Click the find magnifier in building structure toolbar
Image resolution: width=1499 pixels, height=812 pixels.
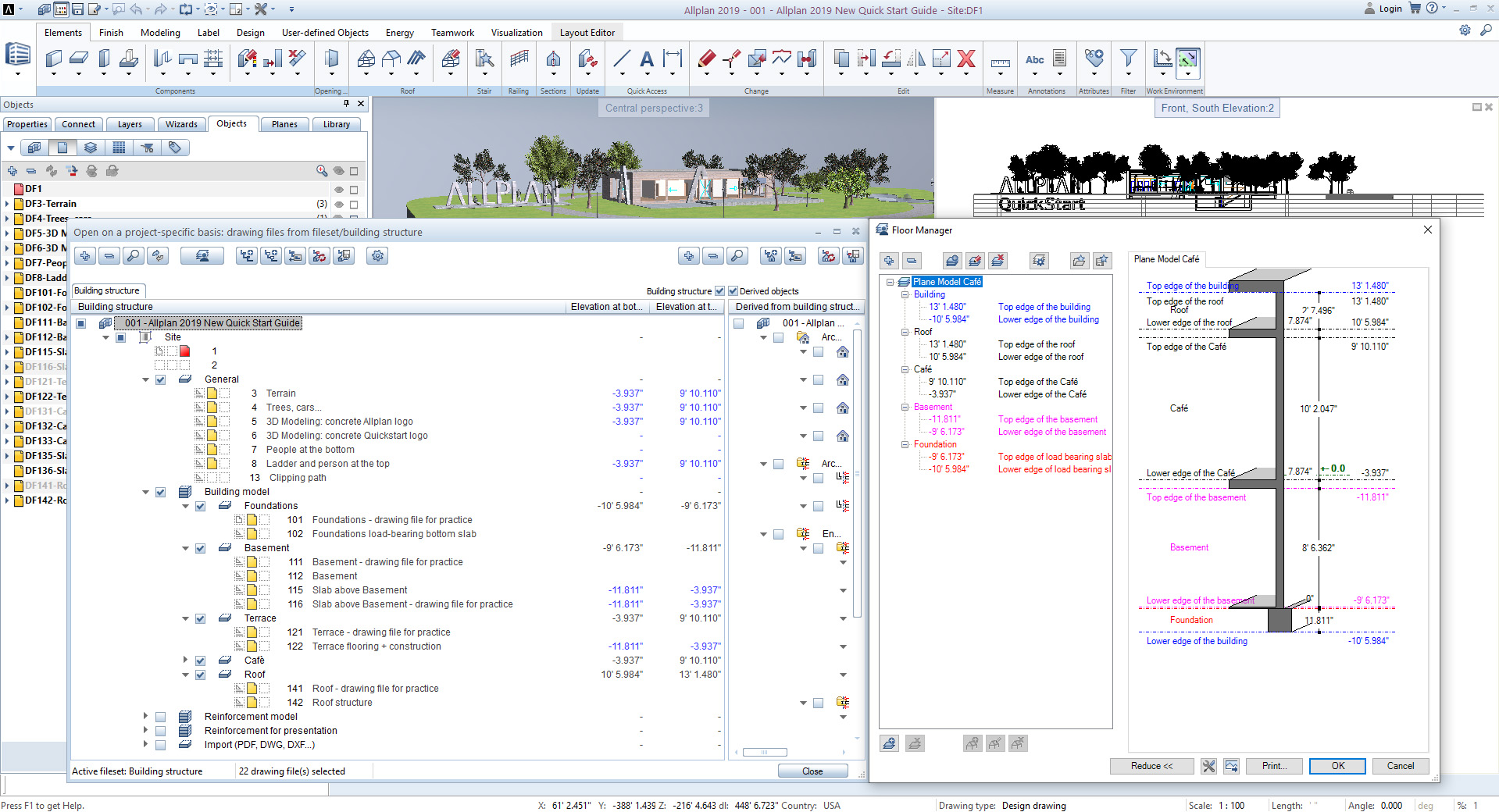pyautogui.click(x=134, y=255)
